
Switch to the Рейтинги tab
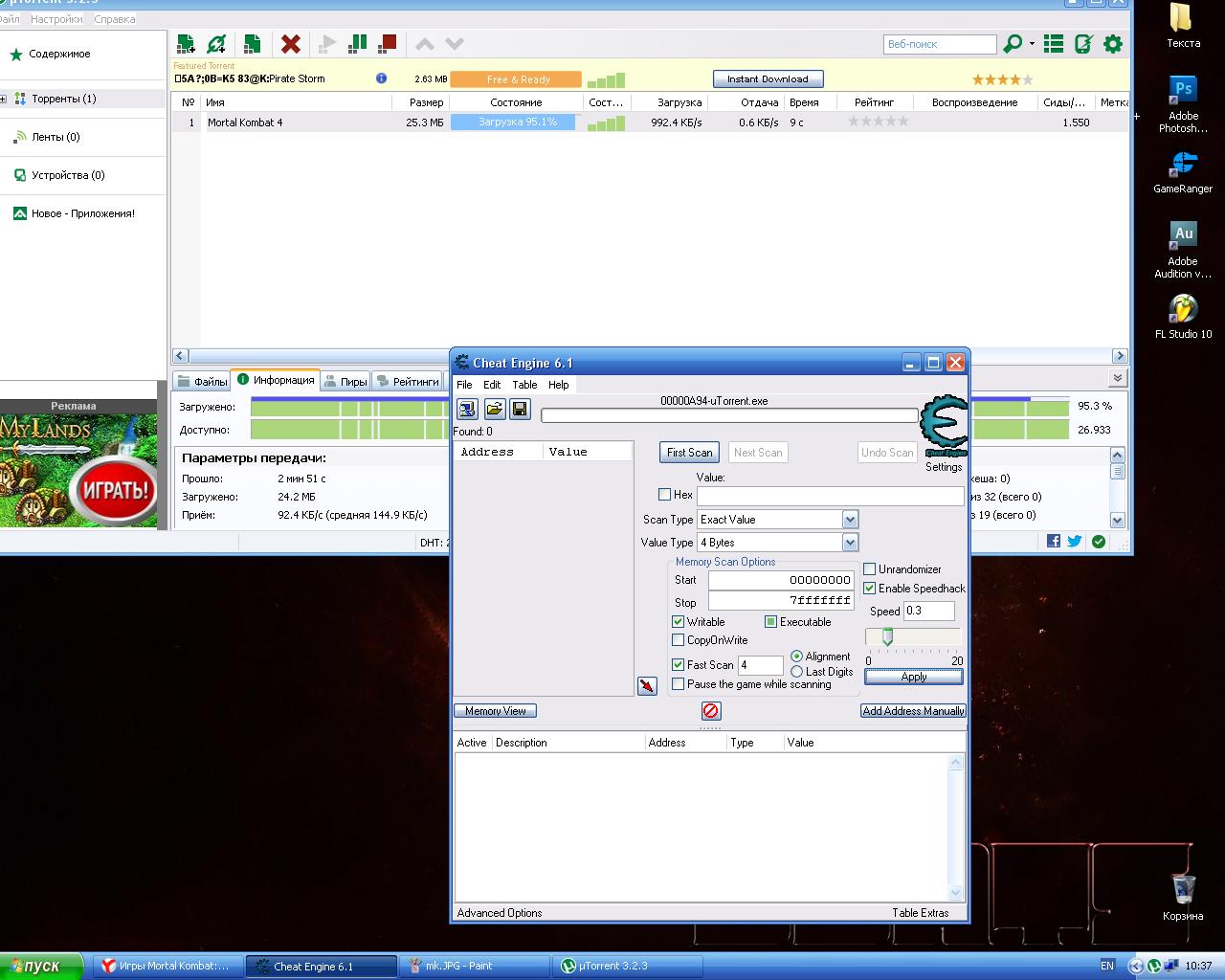click(x=408, y=382)
